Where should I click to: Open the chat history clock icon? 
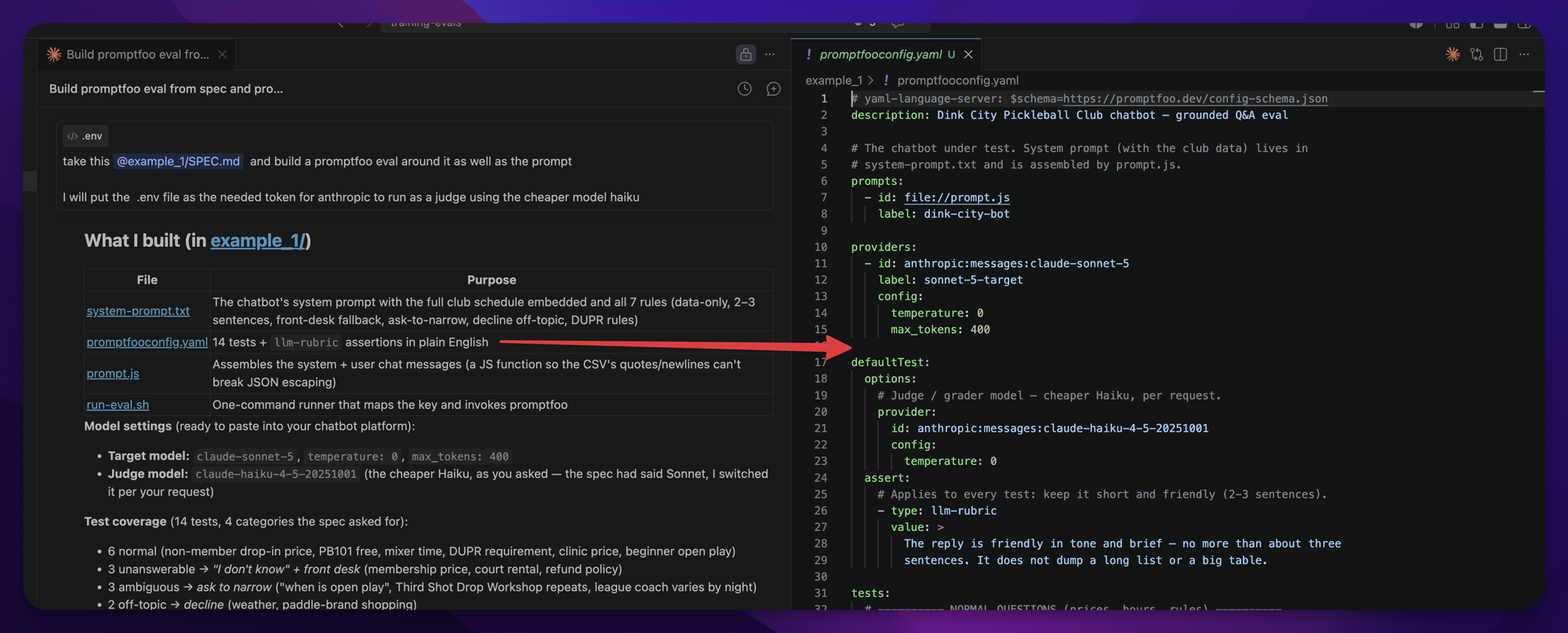[745, 89]
